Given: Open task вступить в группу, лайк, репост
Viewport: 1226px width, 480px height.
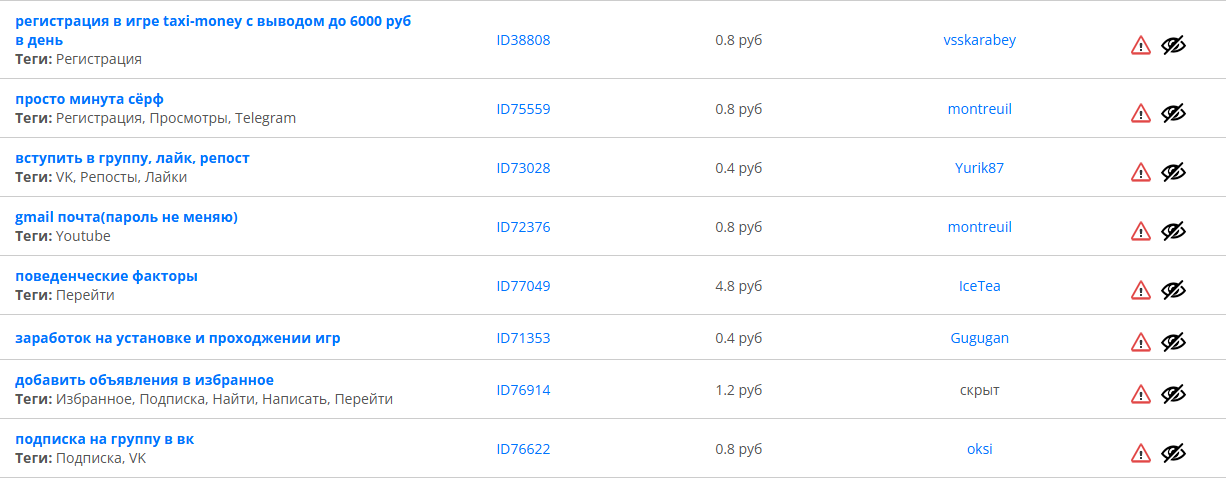Looking at the screenshot, I should [x=132, y=158].
